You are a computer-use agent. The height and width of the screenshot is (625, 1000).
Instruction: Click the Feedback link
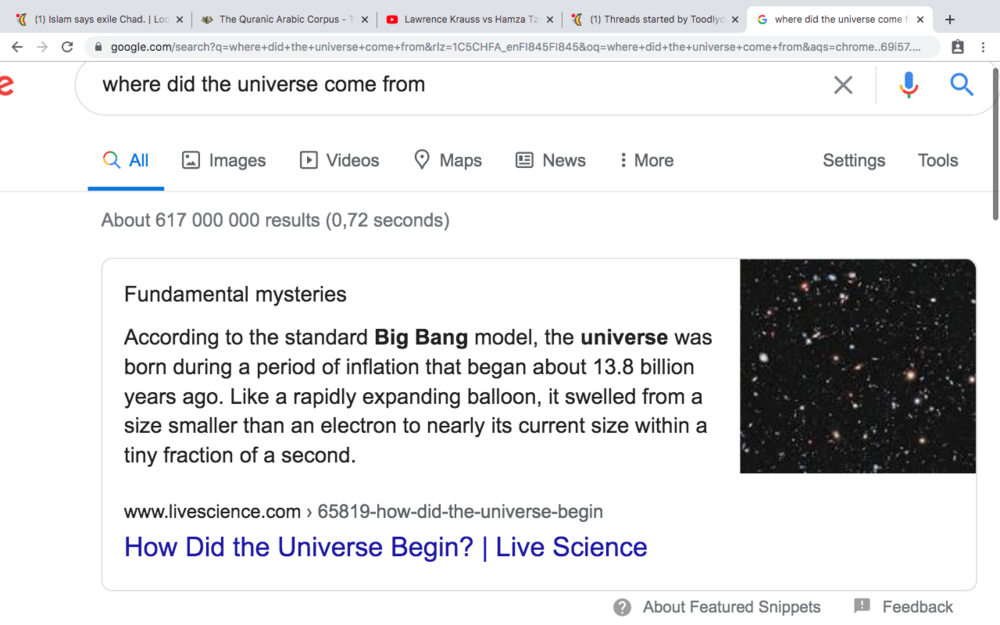pyautogui.click(x=917, y=607)
